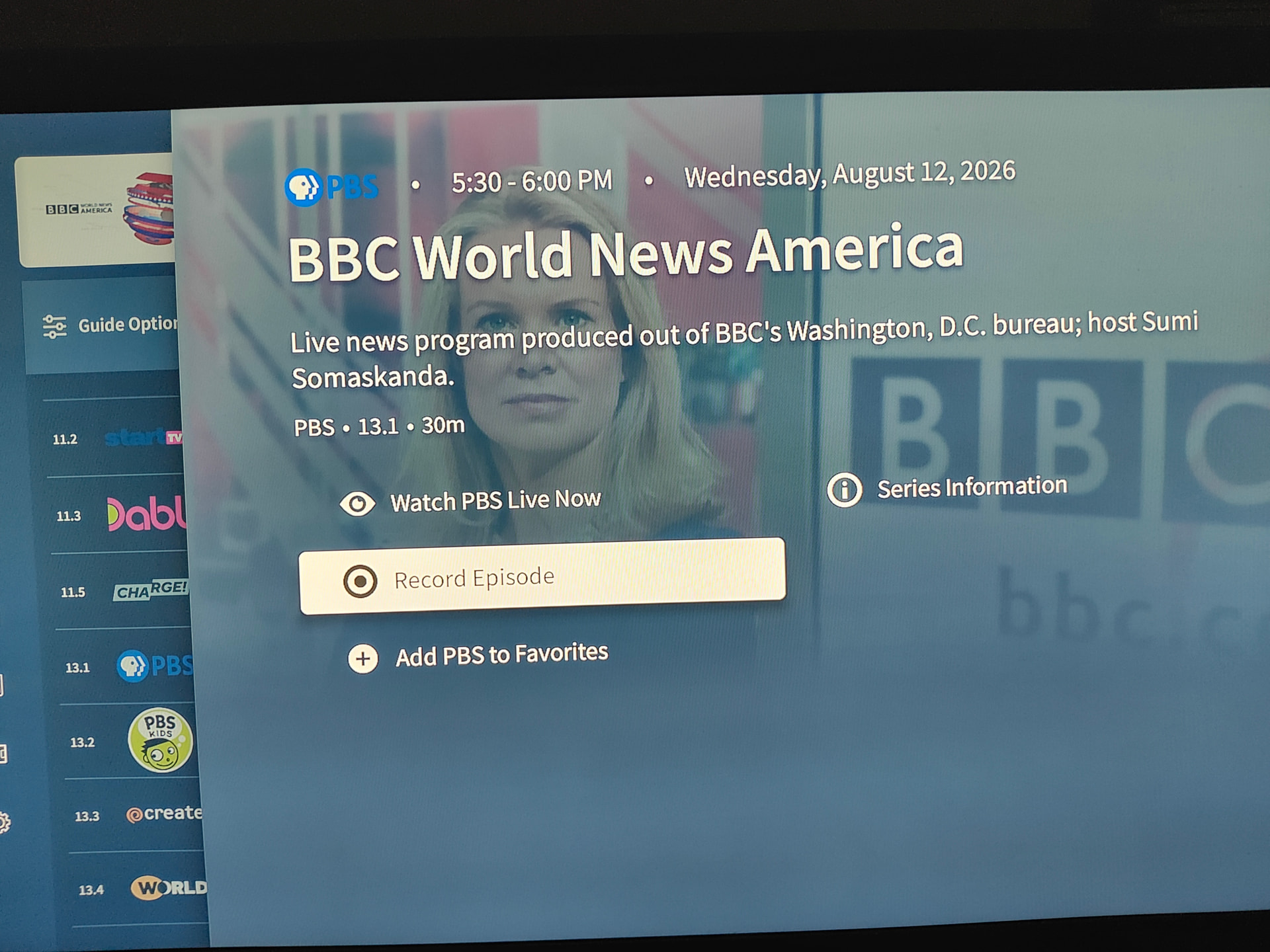
Task: Click the eye icon for Watch PBS Live
Action: click(x=358, y=504)
